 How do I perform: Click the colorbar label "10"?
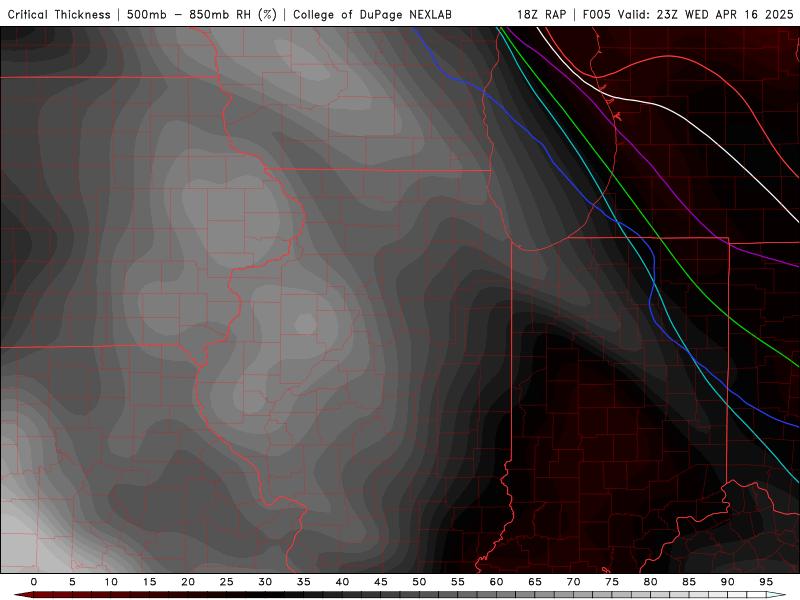click(x=111, y=582)
